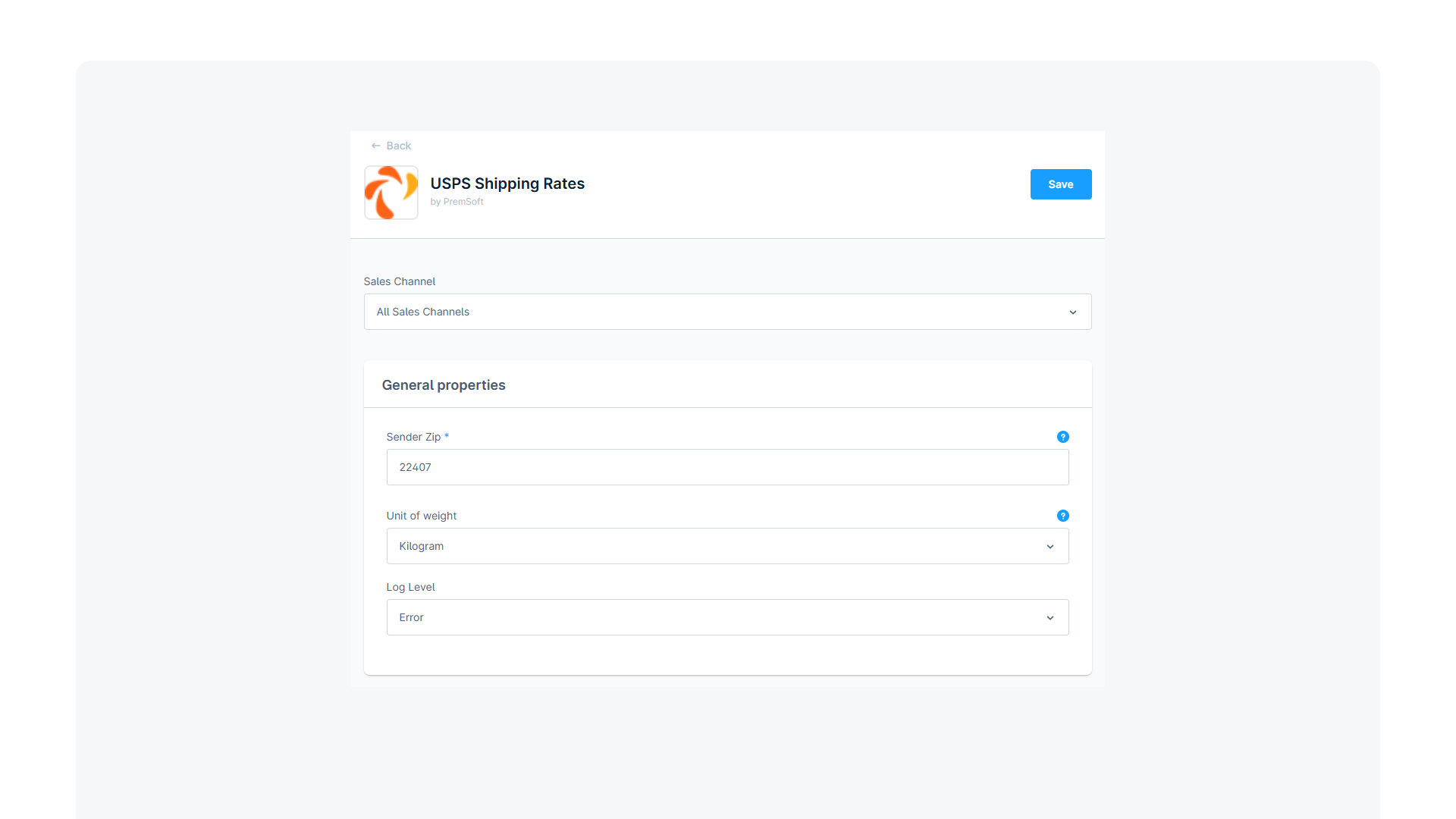Screen dimensions: 1456x819
Task: Open the All Sales Channels dropdown
Action: pos(728,312)
